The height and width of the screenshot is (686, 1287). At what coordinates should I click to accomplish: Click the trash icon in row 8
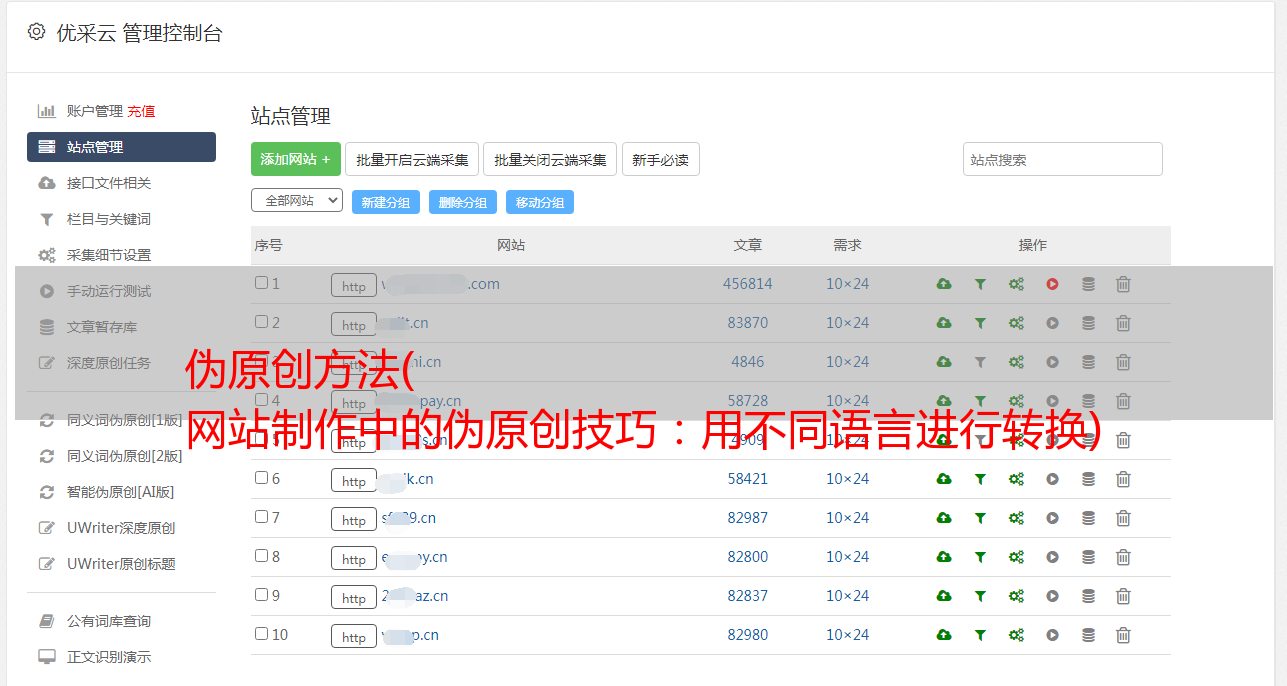1123,557
